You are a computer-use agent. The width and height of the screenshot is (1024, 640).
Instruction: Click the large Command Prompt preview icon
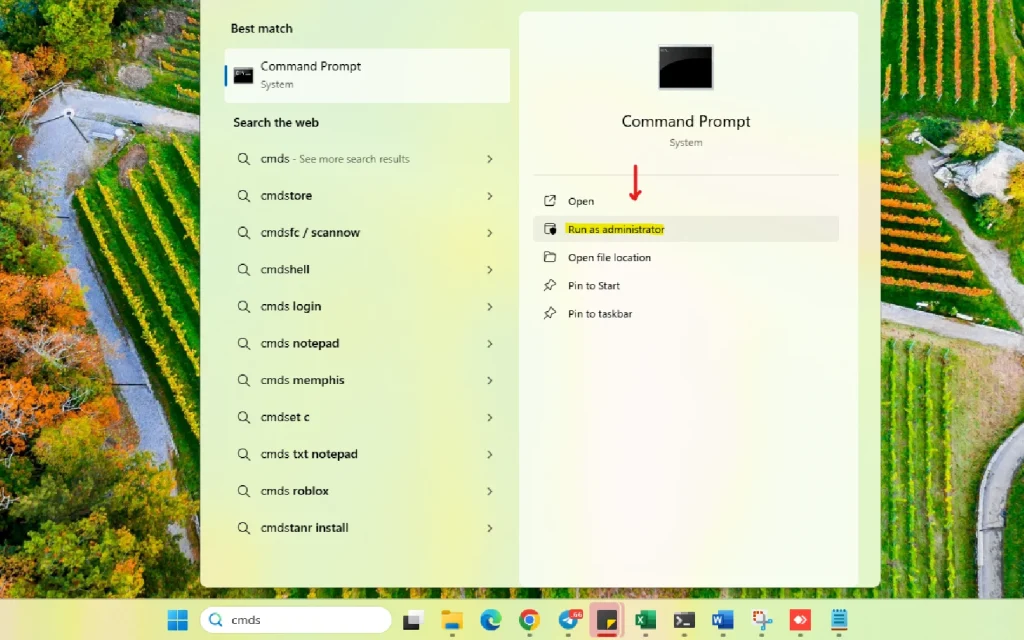686,67
